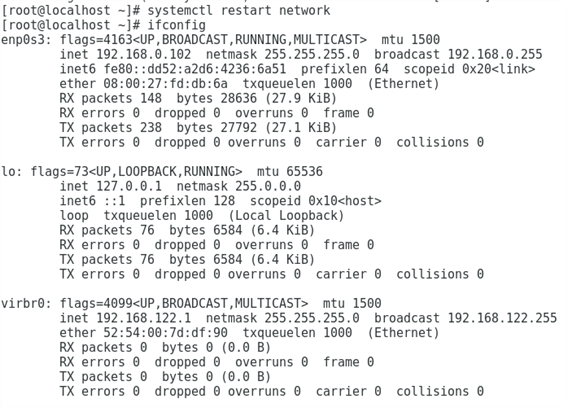The image size is (567, 407).
Task: Click the virbr0 interface name
Action: [x=26, y=303]
